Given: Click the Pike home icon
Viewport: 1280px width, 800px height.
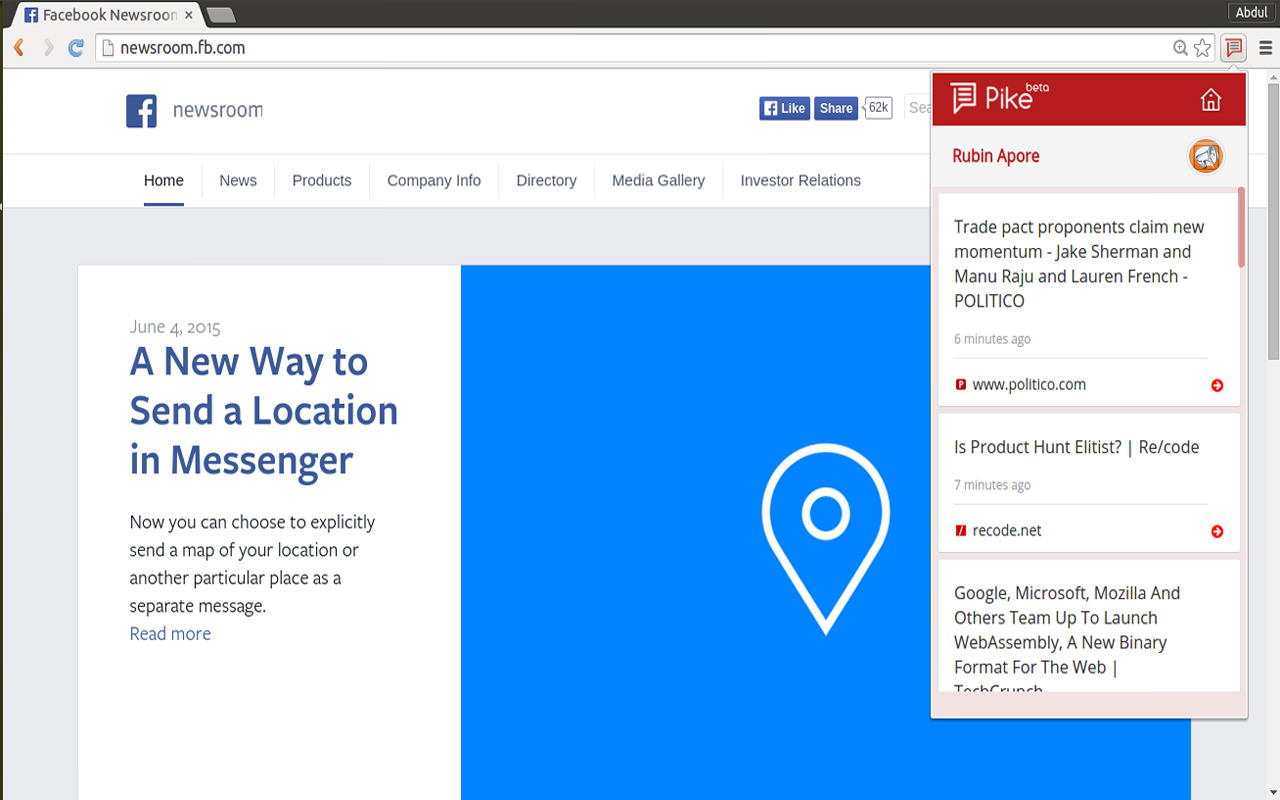Looking at the screenshot, I should [x=1211, y=99].
